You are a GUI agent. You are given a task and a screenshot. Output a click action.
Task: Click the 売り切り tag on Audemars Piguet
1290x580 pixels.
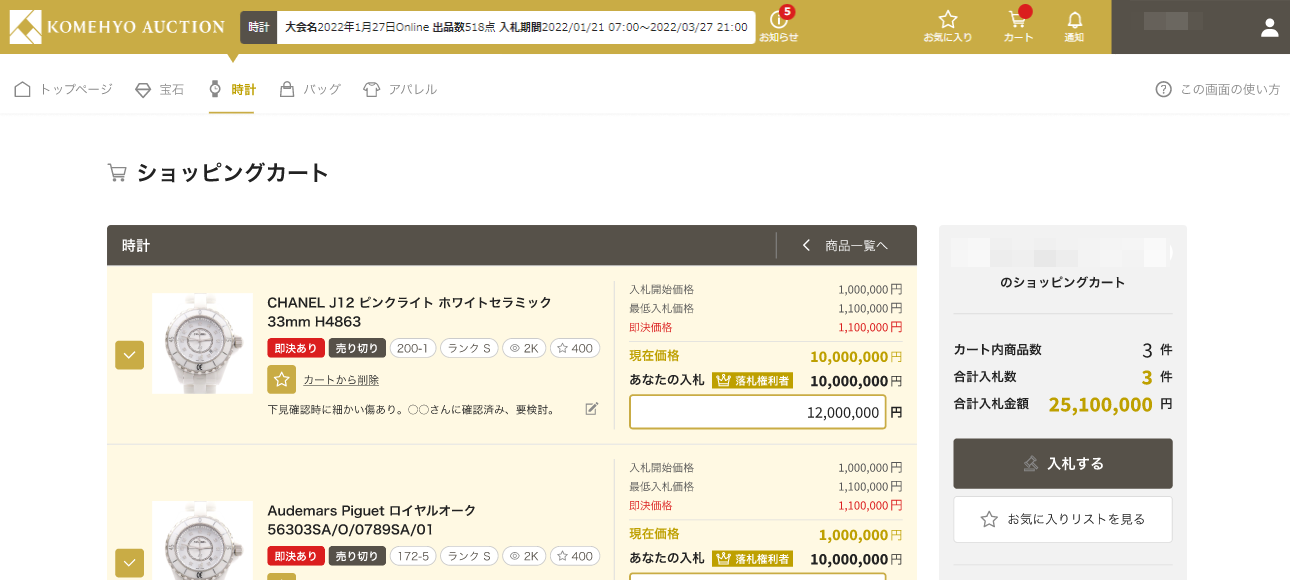[x=357, y=557]
